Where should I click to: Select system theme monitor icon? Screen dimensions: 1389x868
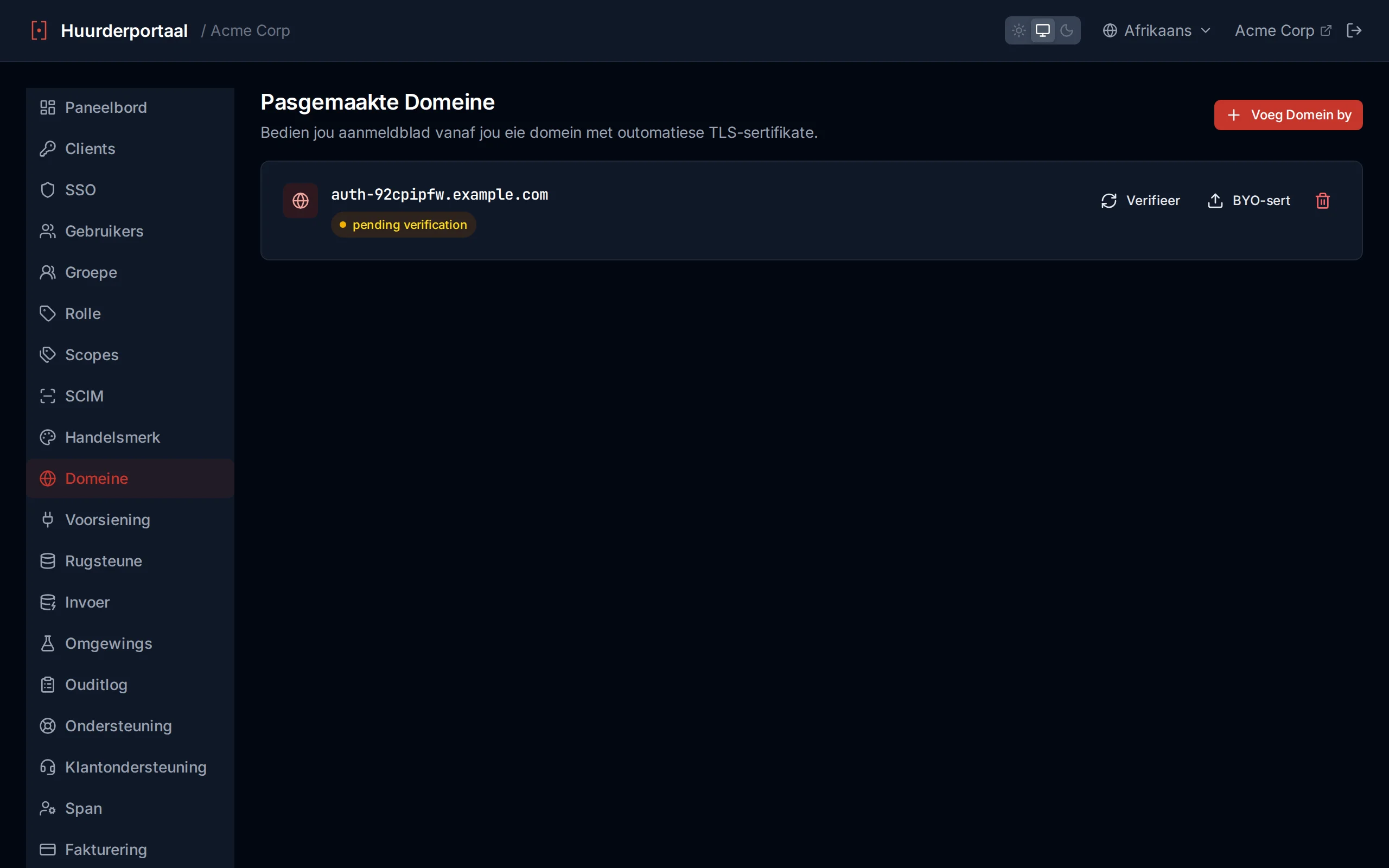point(1042,30)
